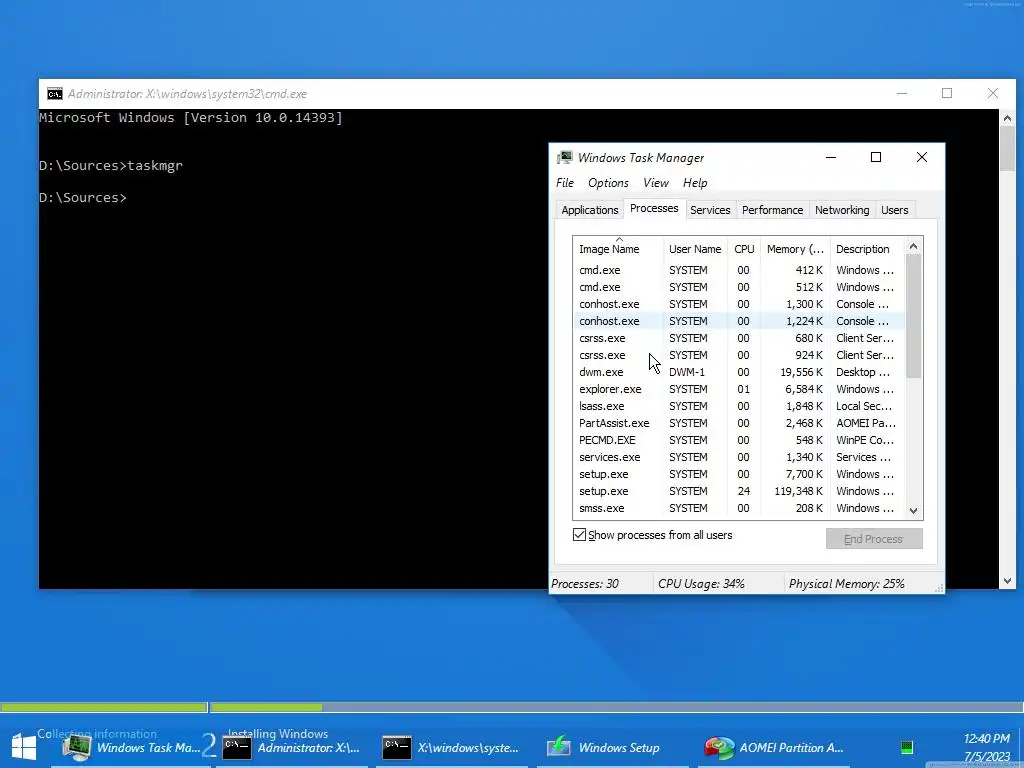Click the first green setup progress bar
Screen dimensions: 1024x768
[x=103, y=707]
